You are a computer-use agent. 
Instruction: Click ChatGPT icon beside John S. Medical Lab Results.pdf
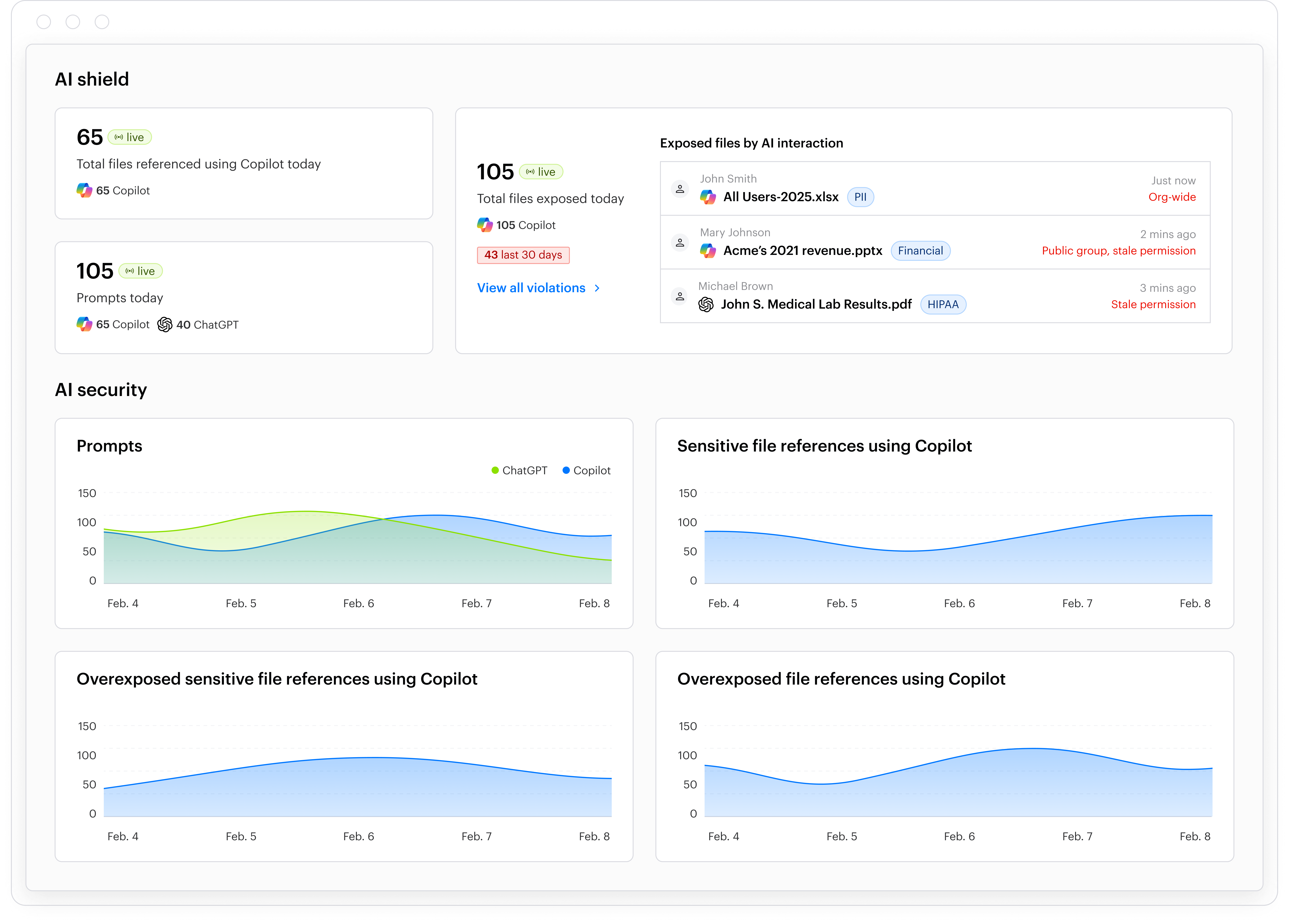pyautogui.click(x=706, y=305)
